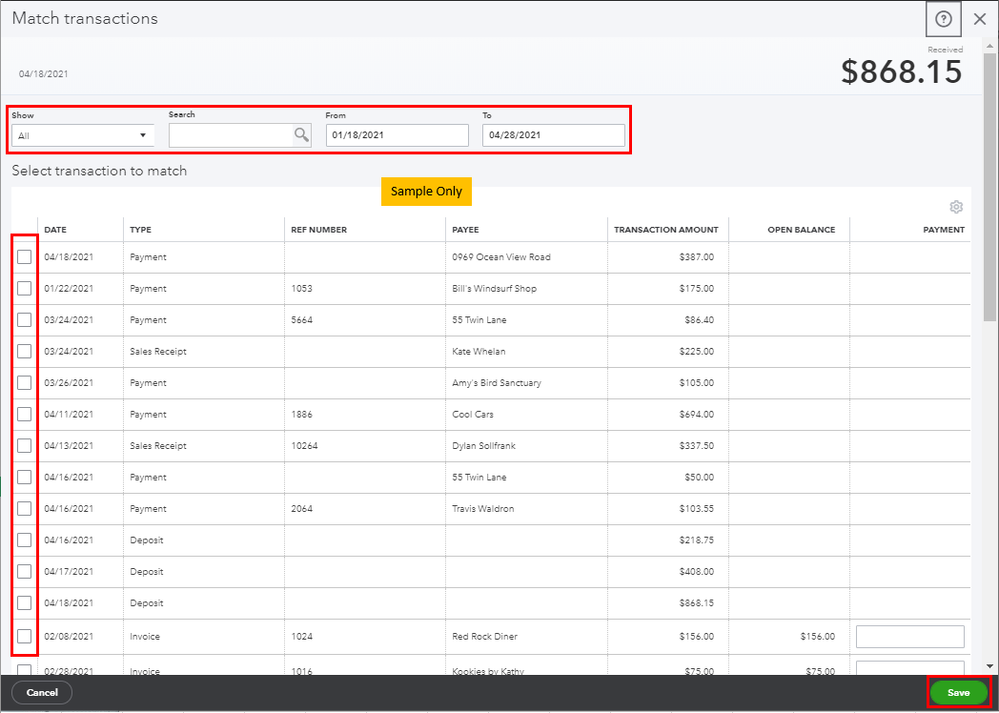This screenshot has width=999, height=713.
Task: Sort by the Transaction Amount column header
Action: [x=665, y=230]
